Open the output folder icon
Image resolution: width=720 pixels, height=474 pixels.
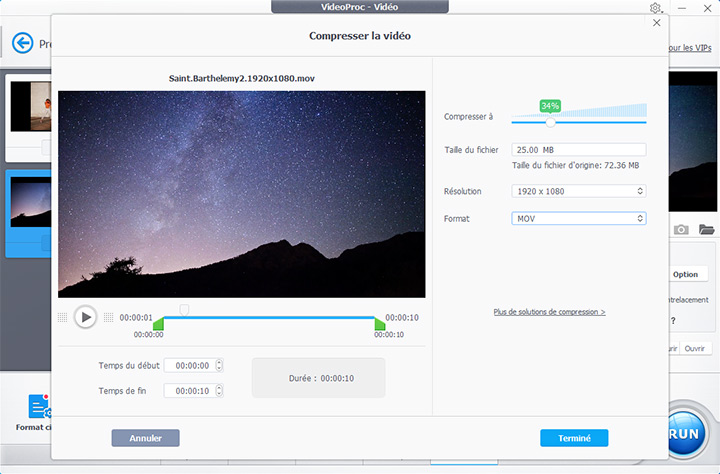click(x=707, y=230)
